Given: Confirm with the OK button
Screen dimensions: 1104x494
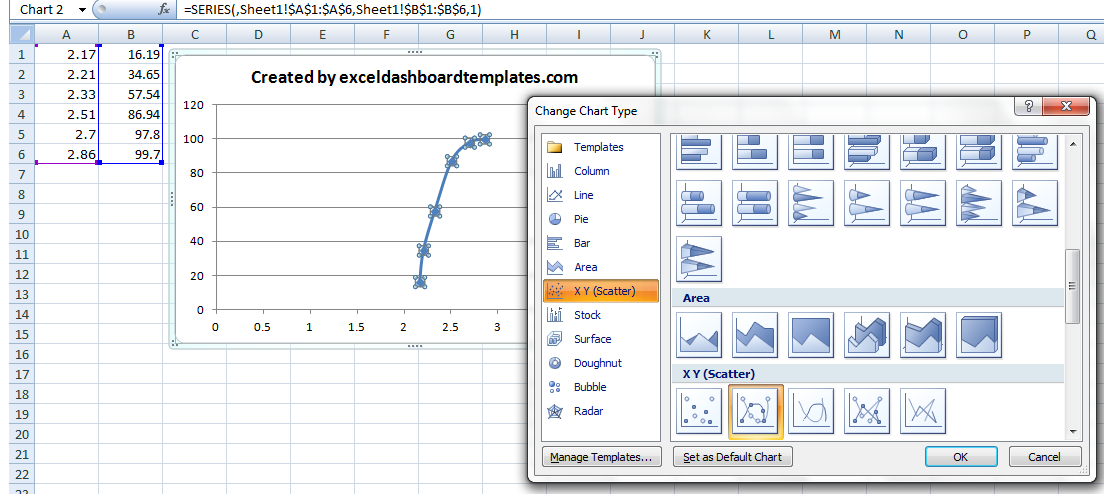Looking at the screenshot, I should [960, 457].
